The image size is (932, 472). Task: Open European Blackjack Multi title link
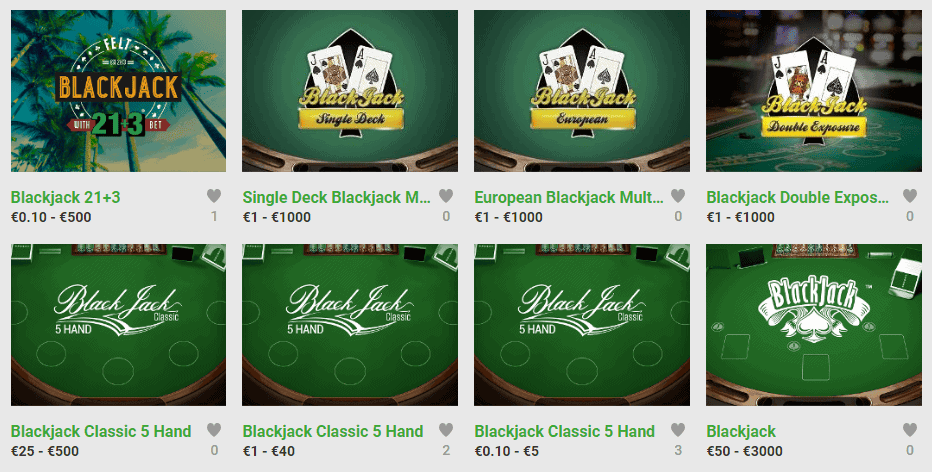569,197
